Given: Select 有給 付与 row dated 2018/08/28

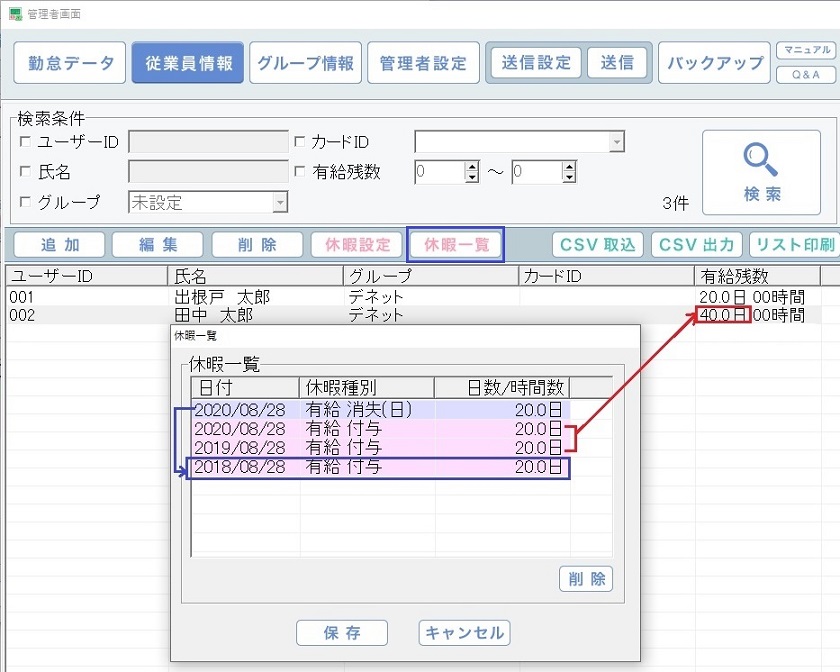Looking at the screenshot, I should 381,467.
